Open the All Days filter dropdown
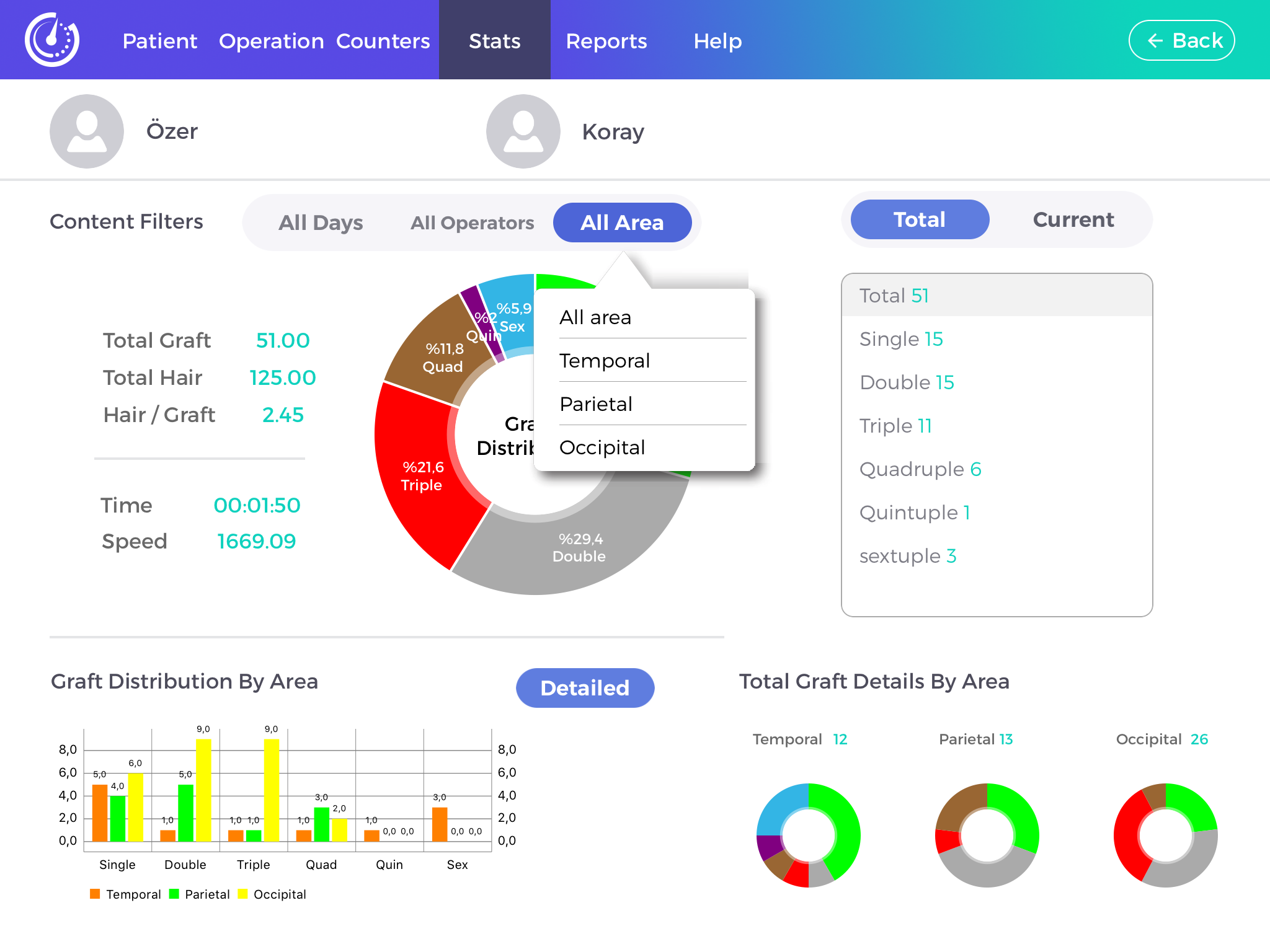 321,223
